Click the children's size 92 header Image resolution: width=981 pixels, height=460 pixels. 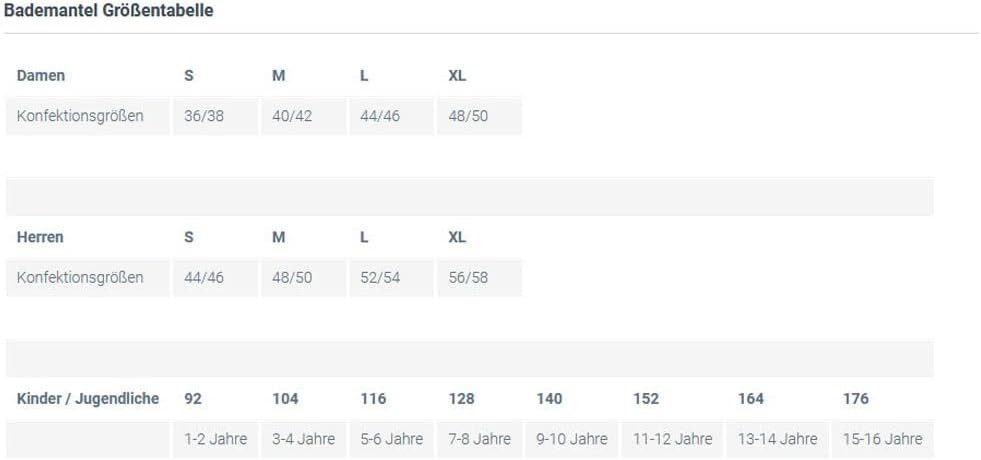193,398
